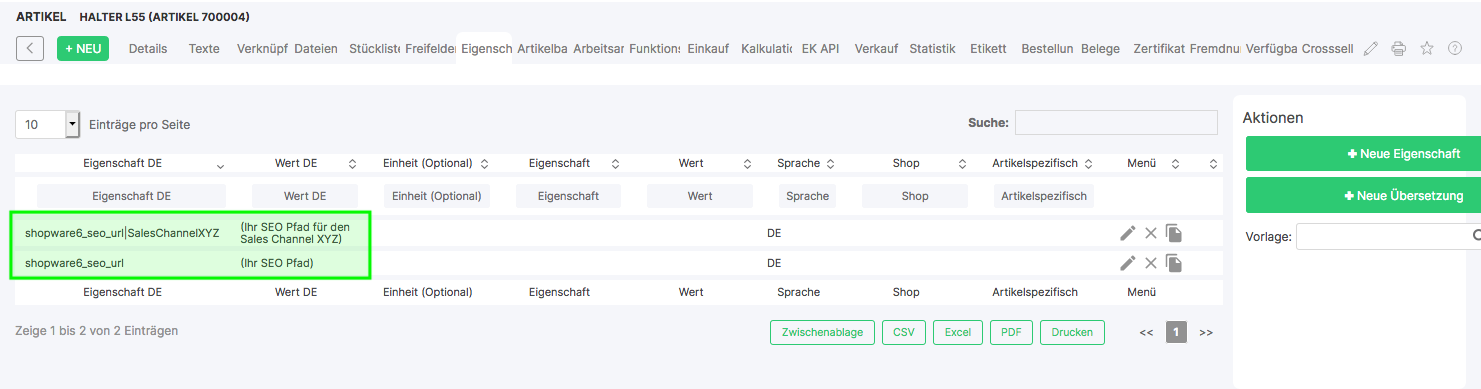Focus the Shop filter field
Screen dimensions: 1481x389
tap(915, 196)
